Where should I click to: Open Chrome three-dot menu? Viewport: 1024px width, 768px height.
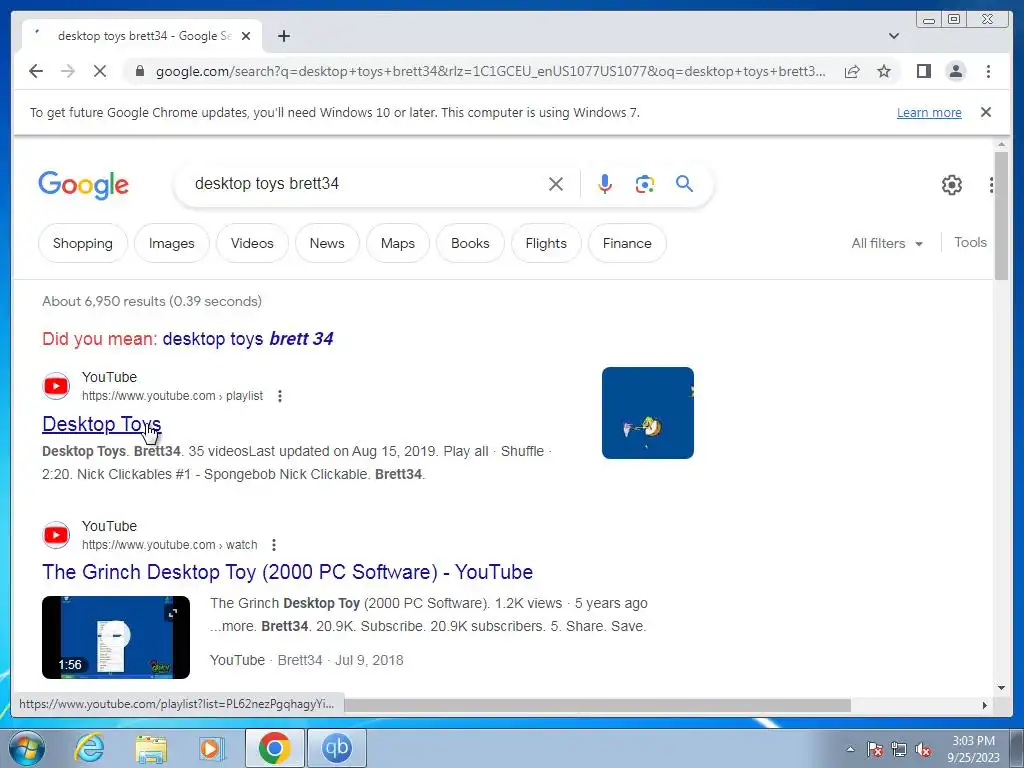[x=988, y=71]
